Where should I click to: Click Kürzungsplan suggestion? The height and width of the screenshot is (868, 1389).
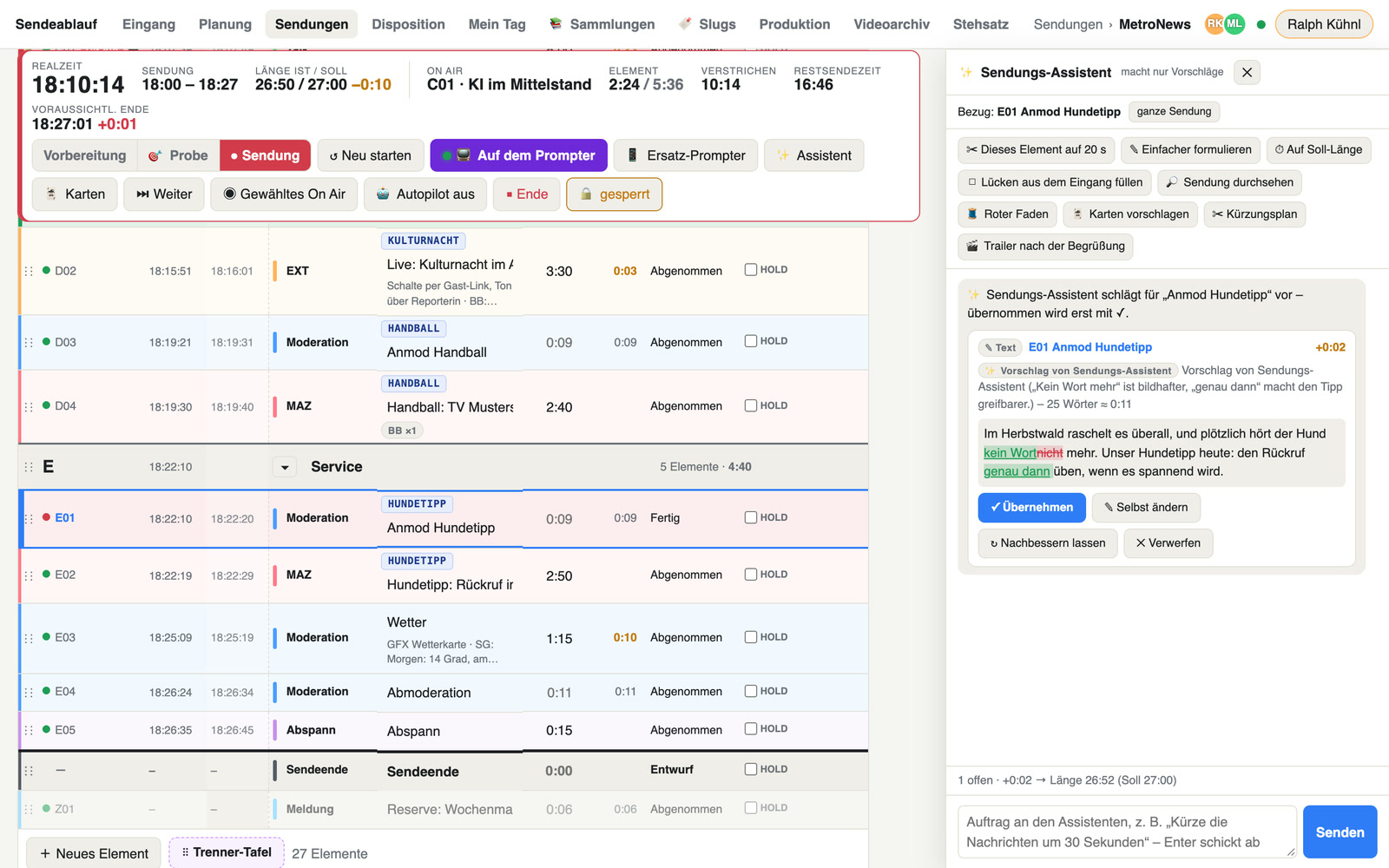point(1254,214)
